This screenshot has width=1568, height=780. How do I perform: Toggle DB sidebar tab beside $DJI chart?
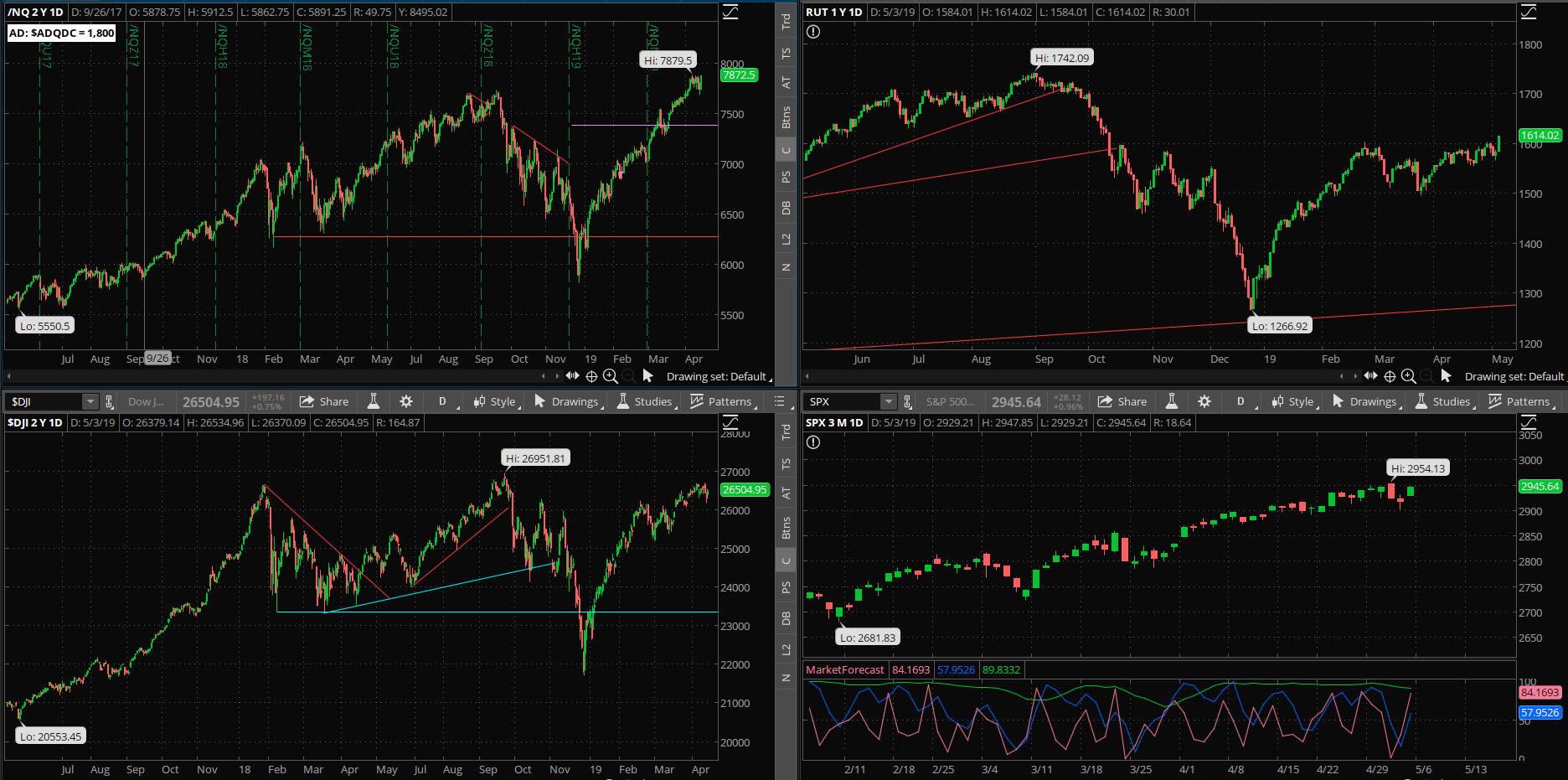coord(786,618)
